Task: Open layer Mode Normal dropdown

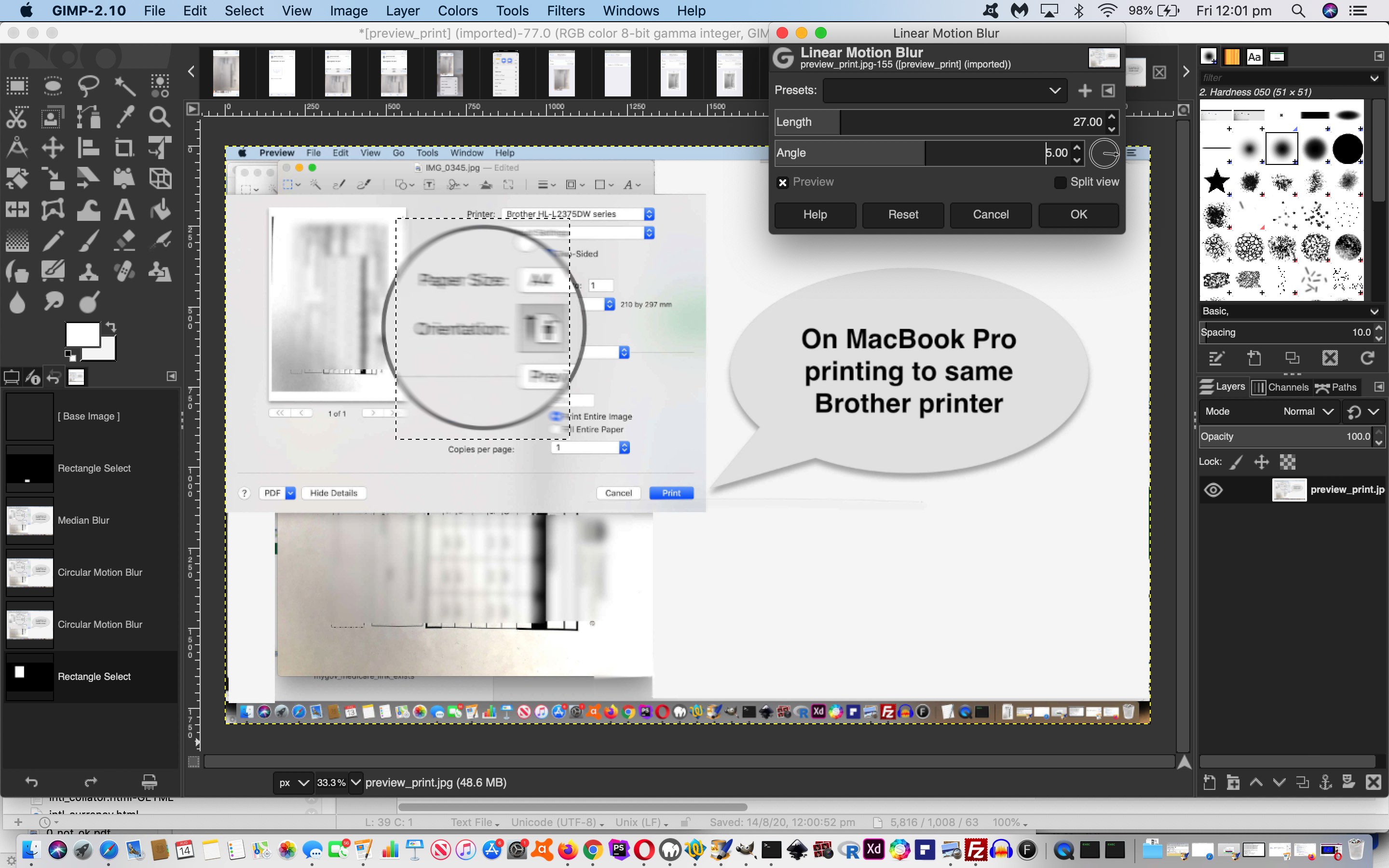Action: point(1269,412)
